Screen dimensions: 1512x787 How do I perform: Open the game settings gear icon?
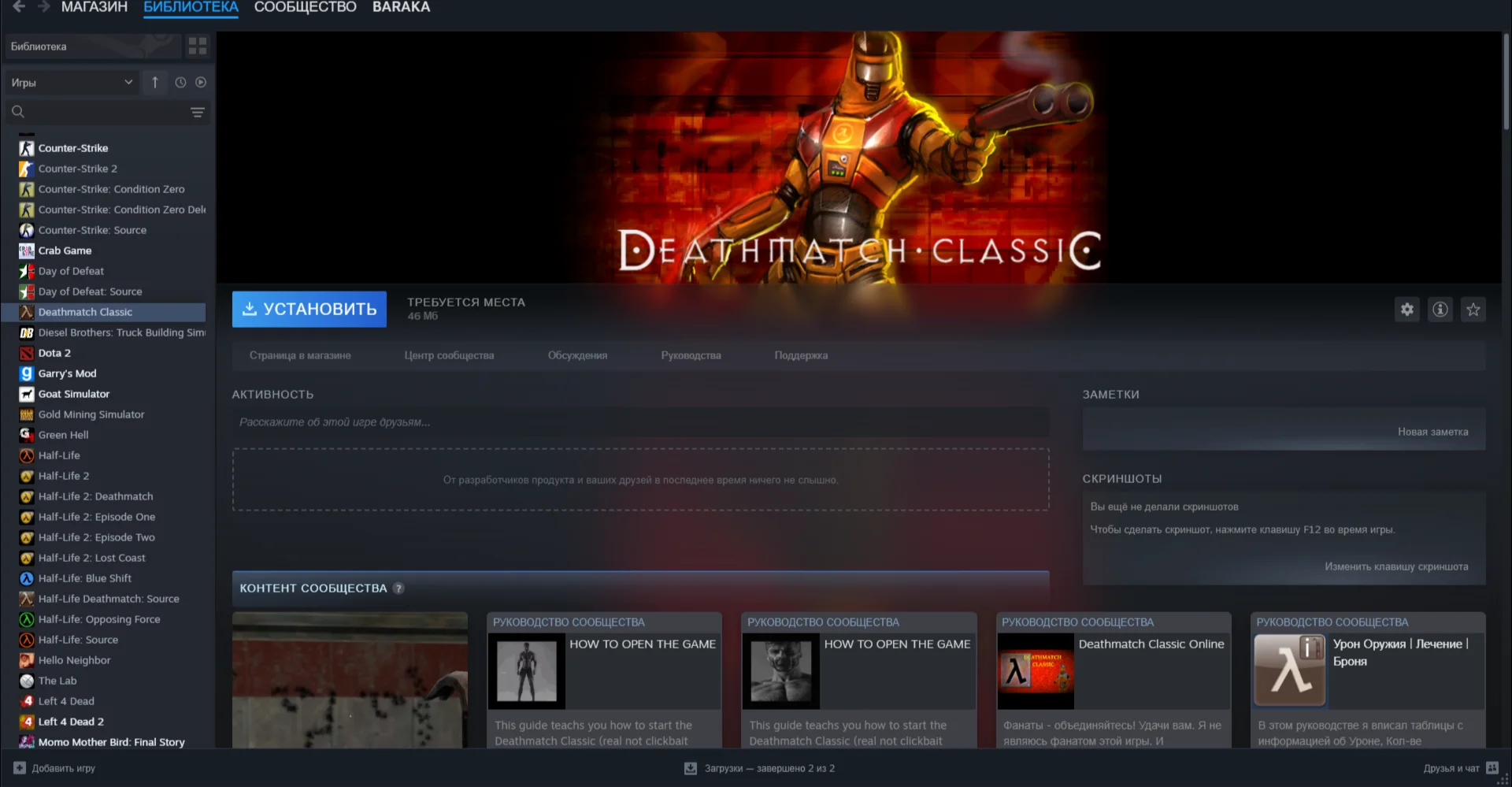click(1407, 309)
